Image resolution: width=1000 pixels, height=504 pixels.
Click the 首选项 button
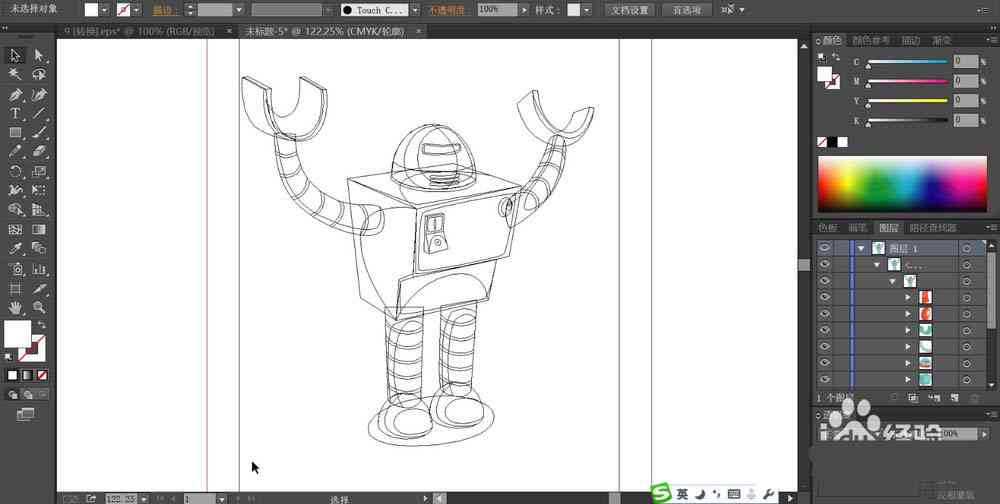pyautogui.click(x=686, y=10)
